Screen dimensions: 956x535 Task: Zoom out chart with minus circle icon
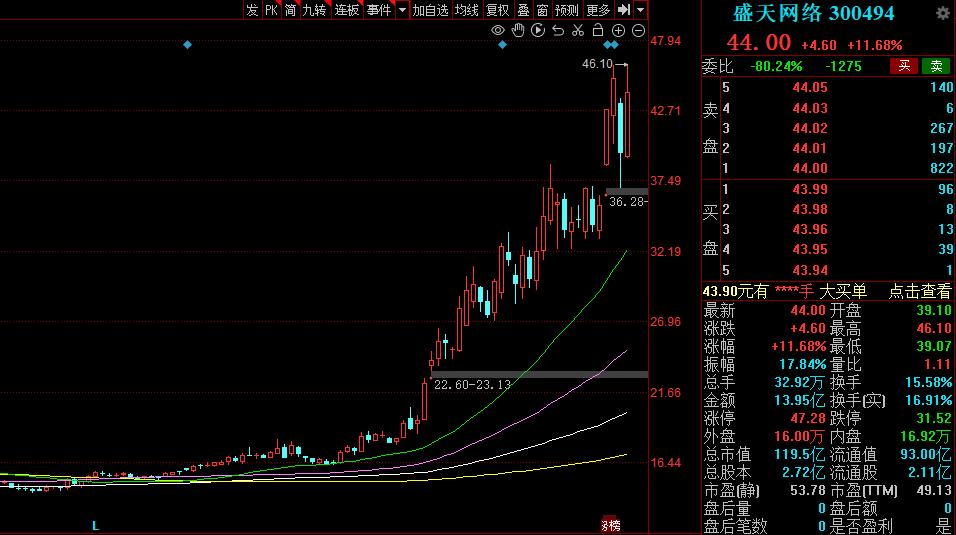point(638,31)
